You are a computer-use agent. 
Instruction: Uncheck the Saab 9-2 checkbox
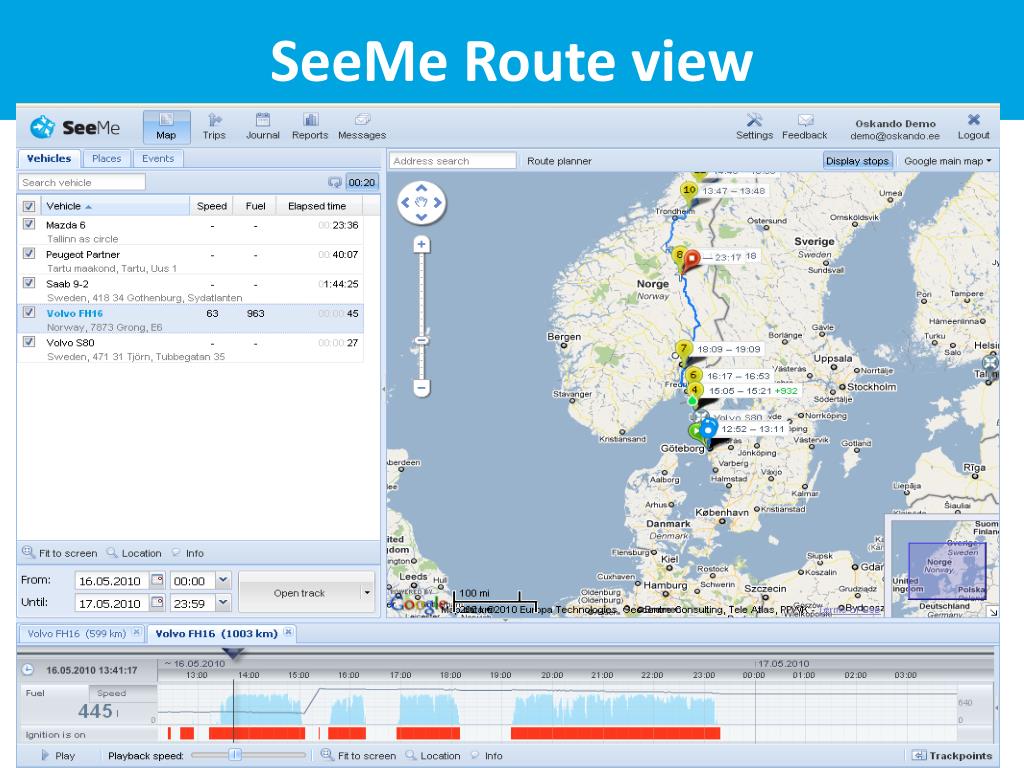29,283
